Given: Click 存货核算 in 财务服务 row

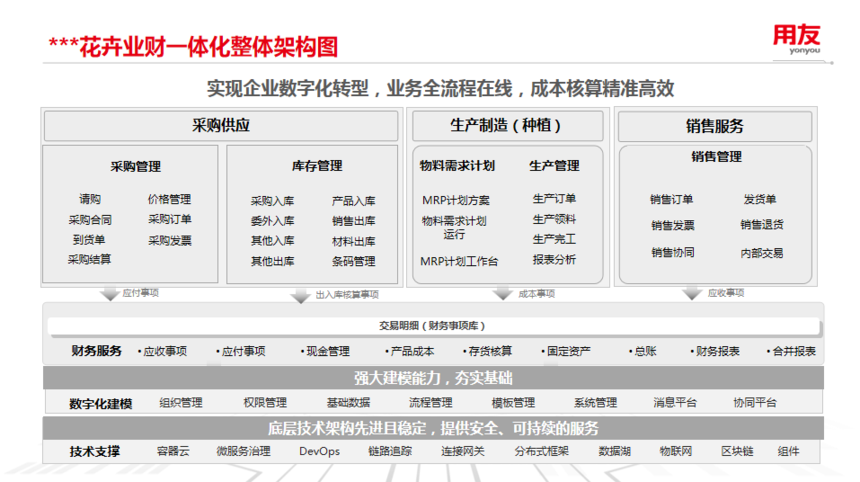Looking at the screenshot, I should pyautogui.click(x=490, y=351).
